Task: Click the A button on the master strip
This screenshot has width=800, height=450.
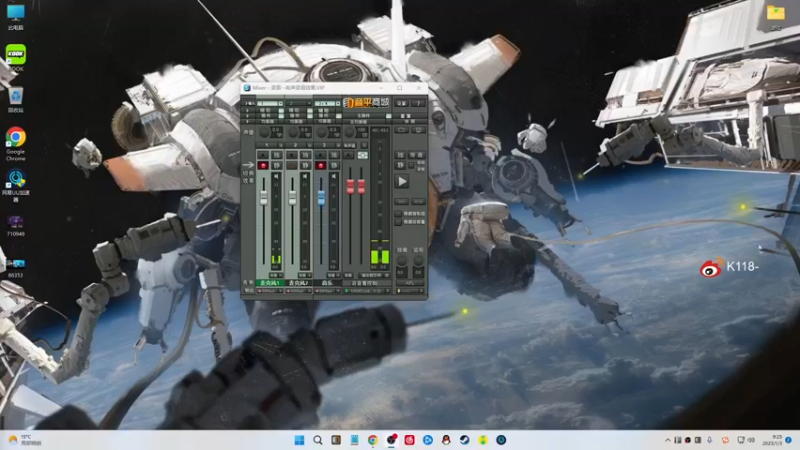Action: click(x=348, y=155)
